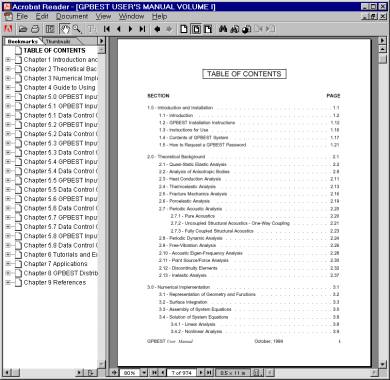390x380 pixels.
Task: Toggle the show/hide navigation pane button
Action: point(50,29)
